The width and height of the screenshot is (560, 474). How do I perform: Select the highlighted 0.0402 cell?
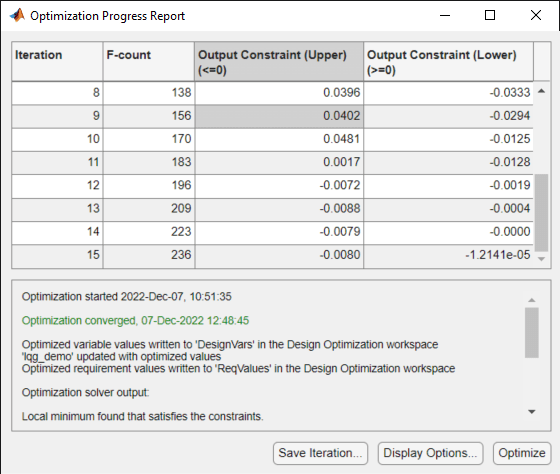coord(279,116)
